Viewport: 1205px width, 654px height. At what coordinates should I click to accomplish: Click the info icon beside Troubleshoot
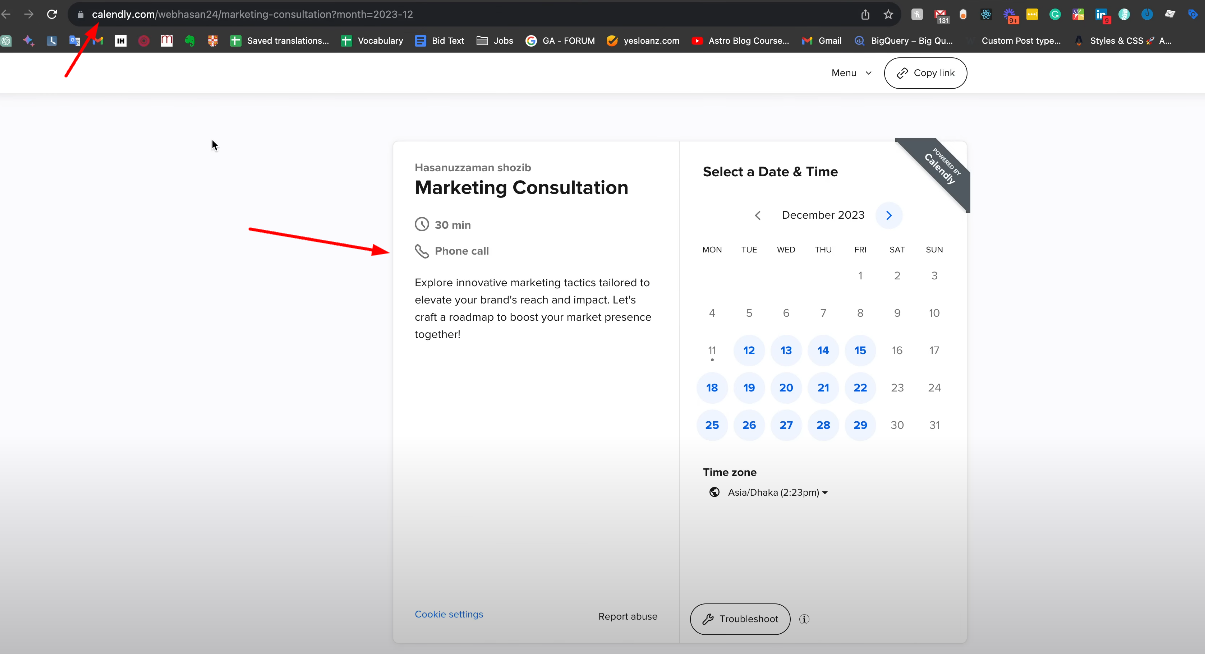[804, 619]
